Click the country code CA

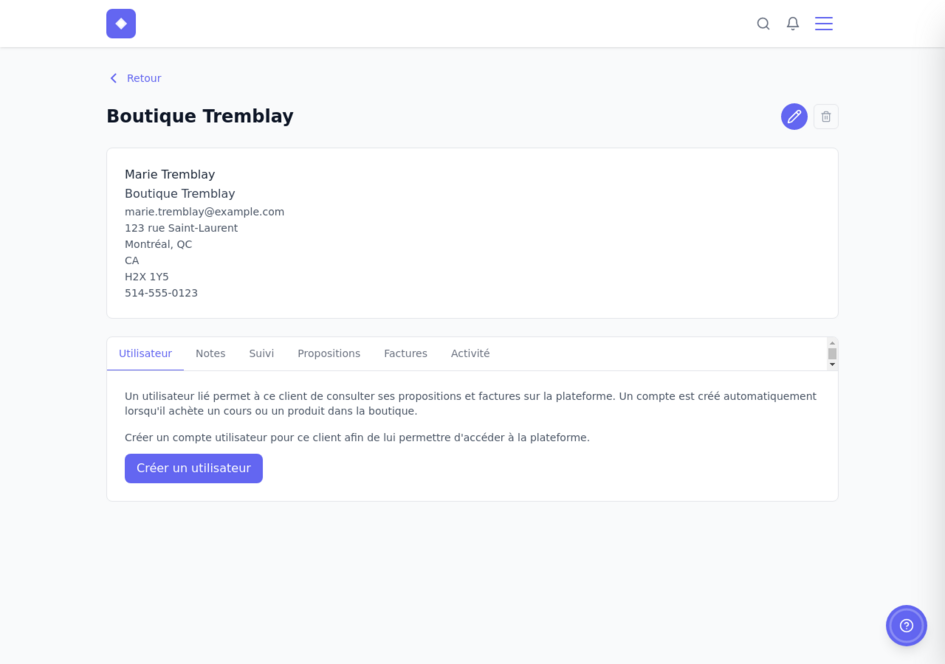(131, 260)
